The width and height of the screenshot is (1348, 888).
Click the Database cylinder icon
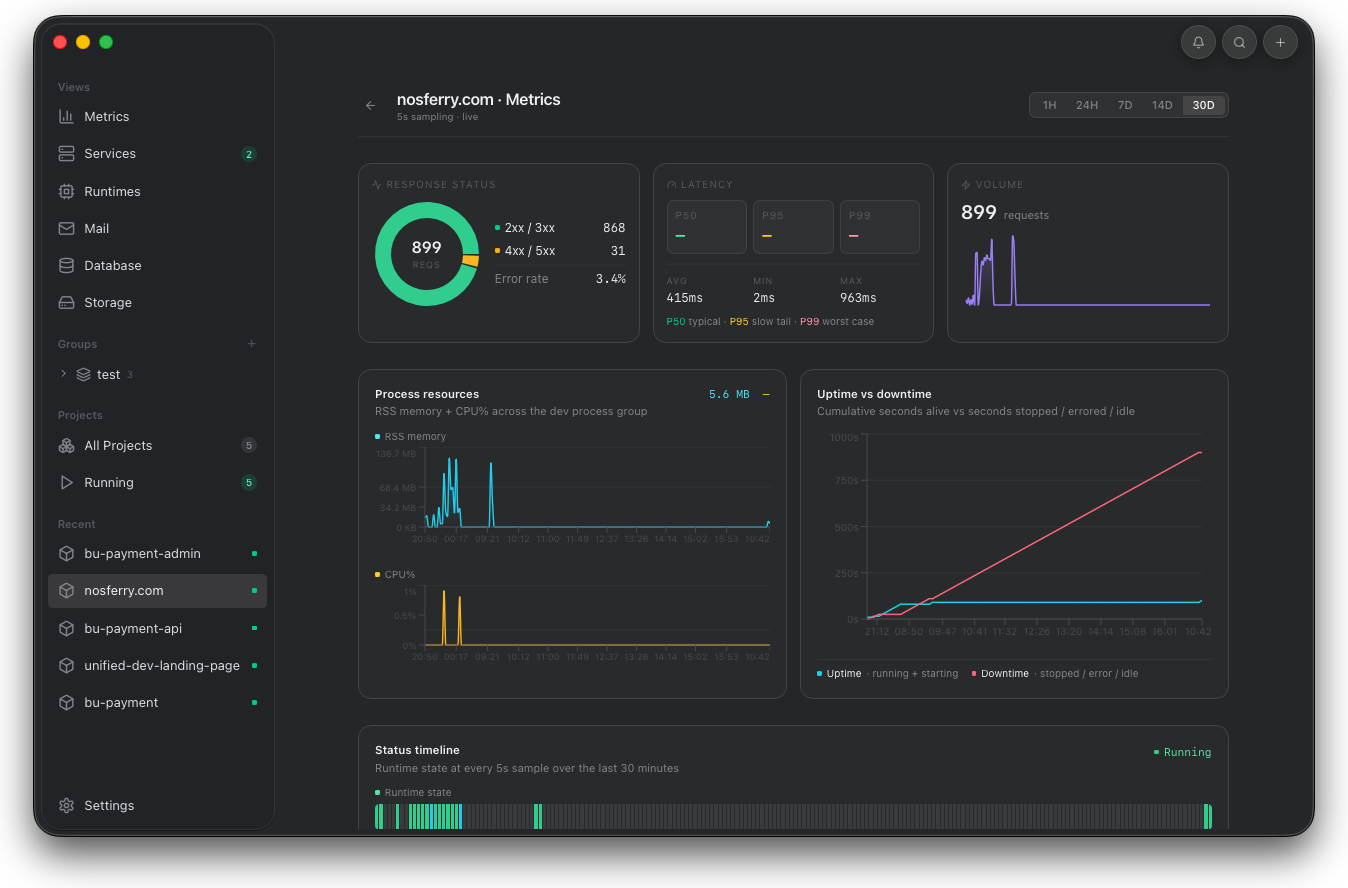coord(67,265)
